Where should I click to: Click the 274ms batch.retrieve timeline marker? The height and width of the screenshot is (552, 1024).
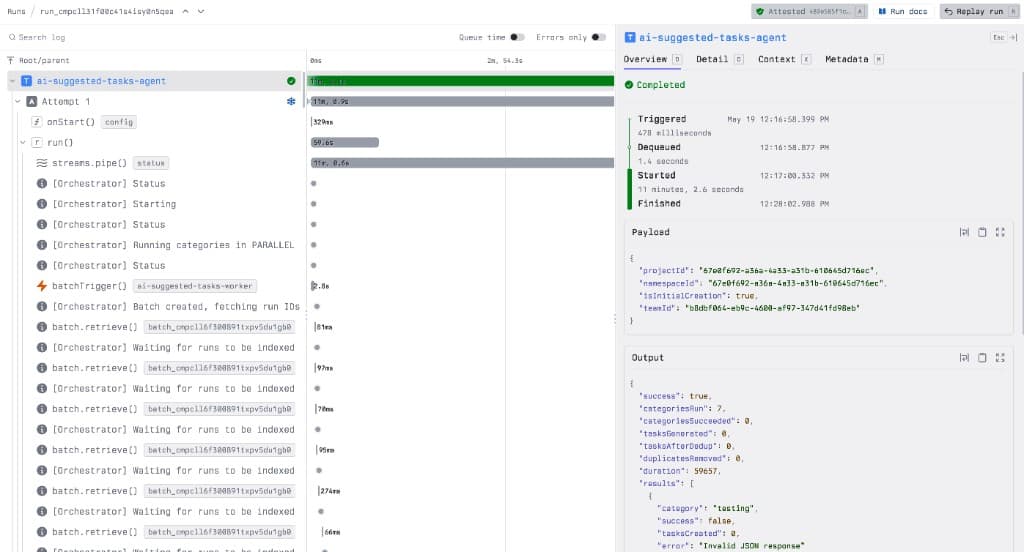click(329, 491)
